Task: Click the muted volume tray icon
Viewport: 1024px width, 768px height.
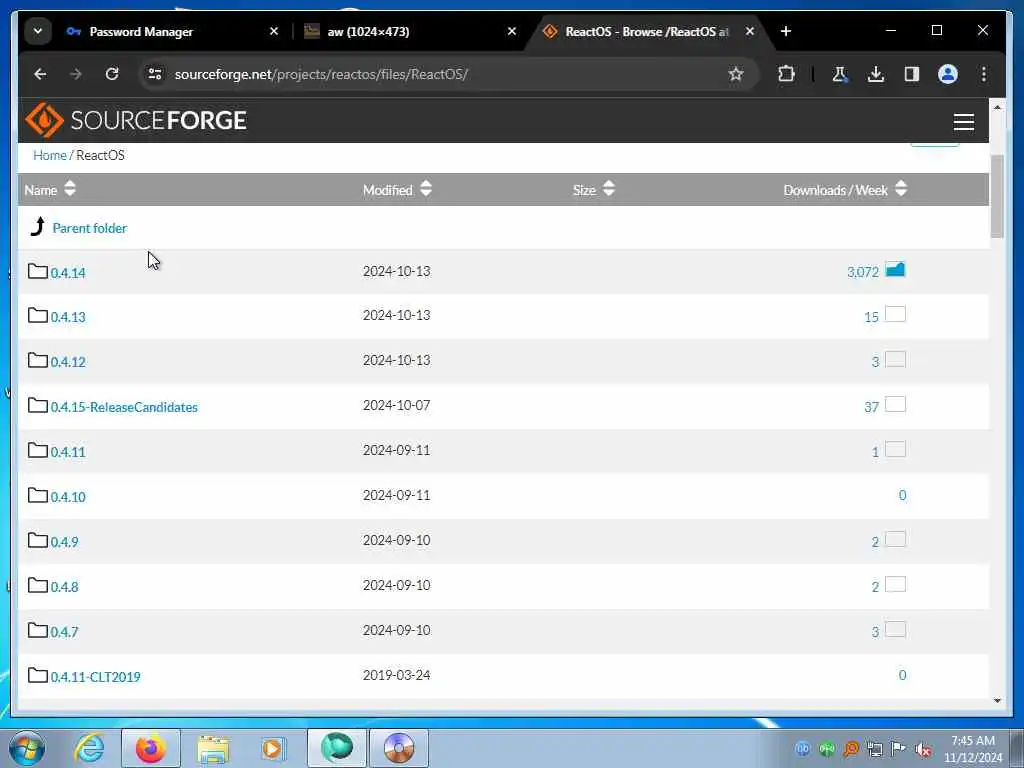Action: pyautogui.click(x=923, y=750)
